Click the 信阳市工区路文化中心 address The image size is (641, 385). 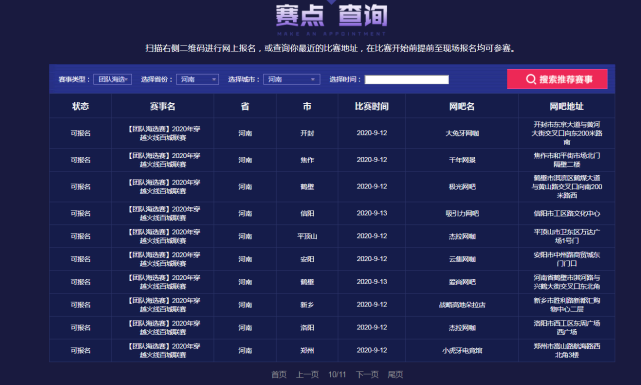pos(567,213)
